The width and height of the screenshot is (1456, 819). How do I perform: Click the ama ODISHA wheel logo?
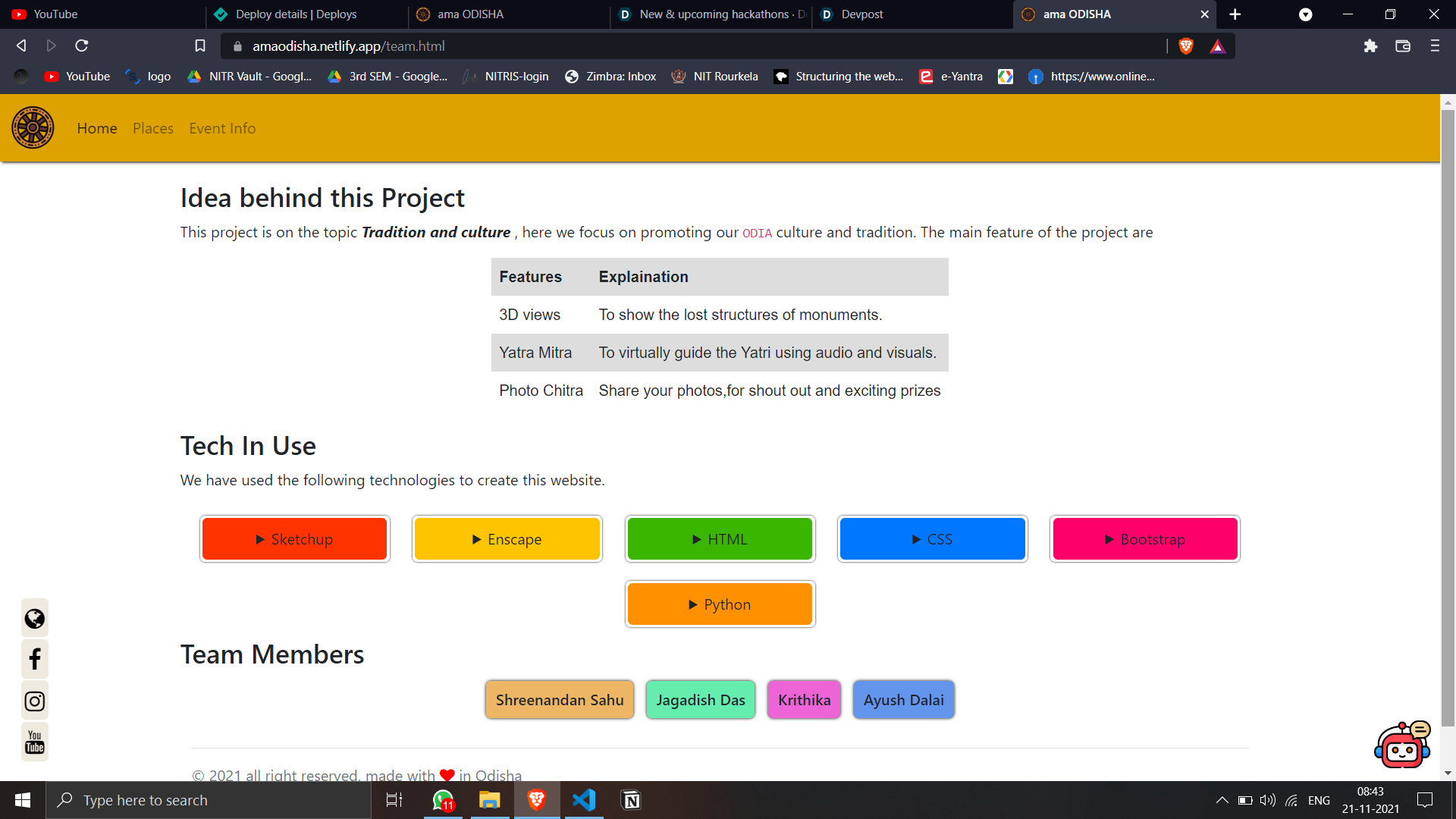coord(33,127)
